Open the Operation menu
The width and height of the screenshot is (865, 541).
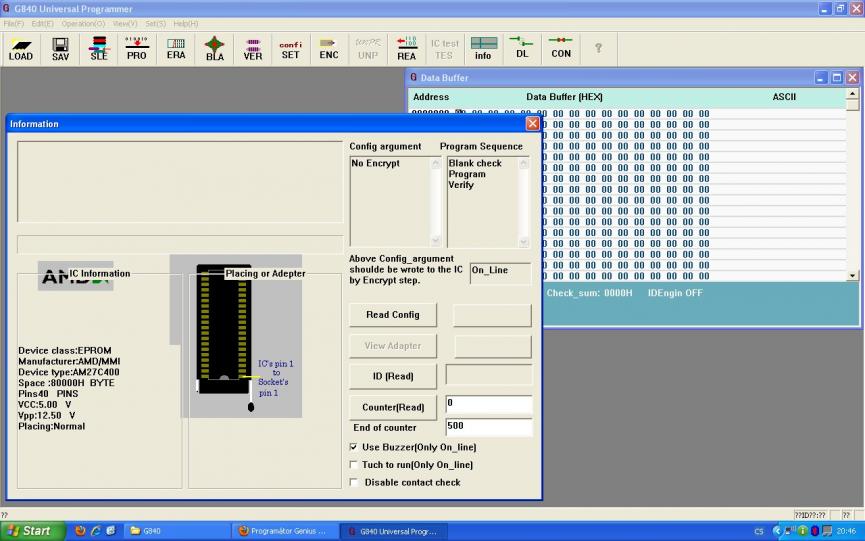[83, 23]
